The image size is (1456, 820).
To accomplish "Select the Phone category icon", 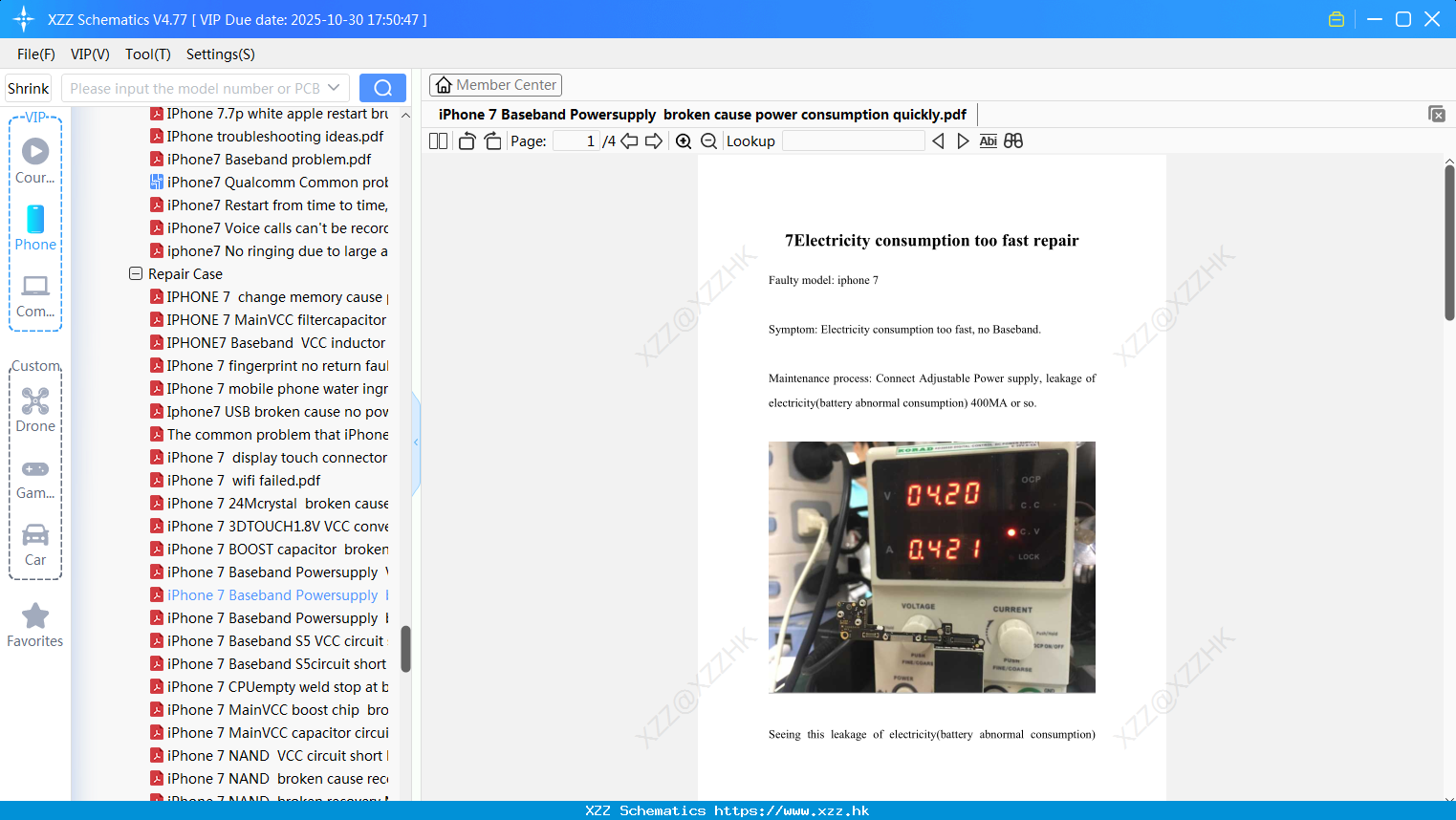I will coord(35,228).
